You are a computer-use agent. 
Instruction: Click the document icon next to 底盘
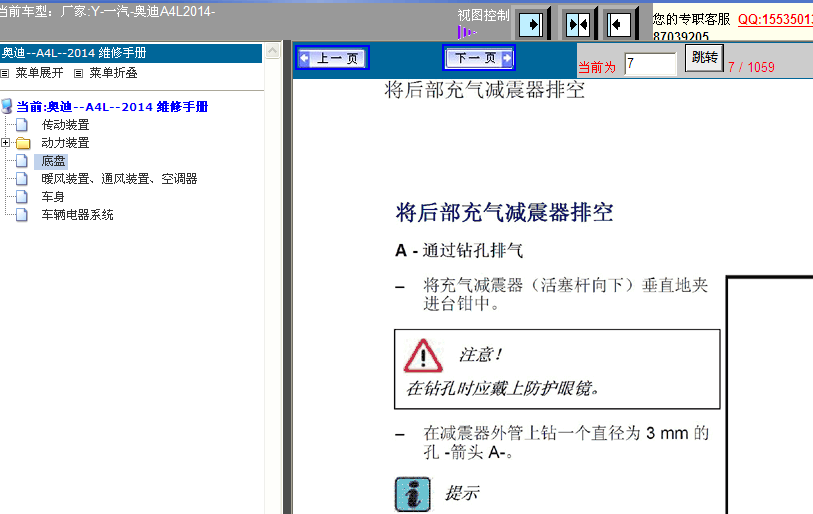[22, 161]
